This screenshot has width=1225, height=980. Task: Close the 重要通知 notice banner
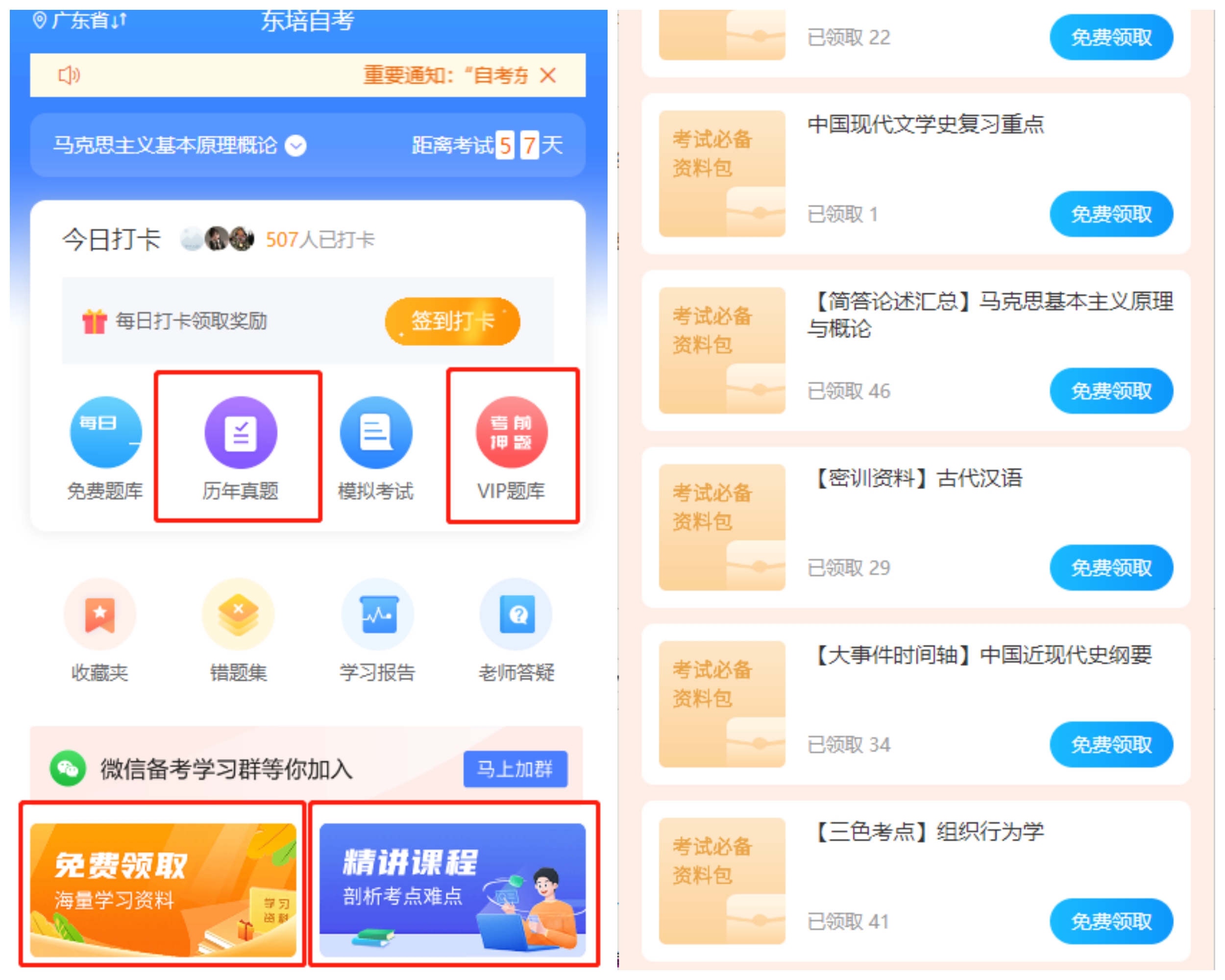(x=548, y=75)
